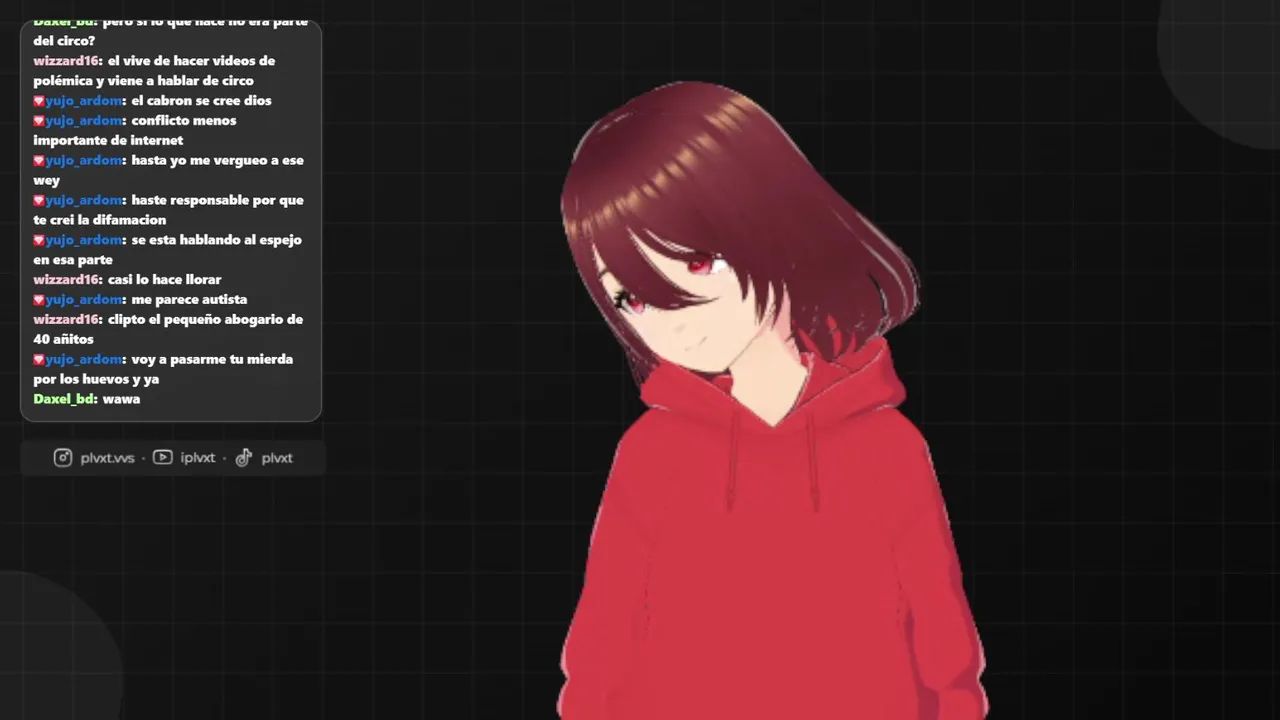Image resolution: width=1280 pixels, height=720 pixels.
Task: Select text 'conflicto menos importante de internet'
Action: 135,131
